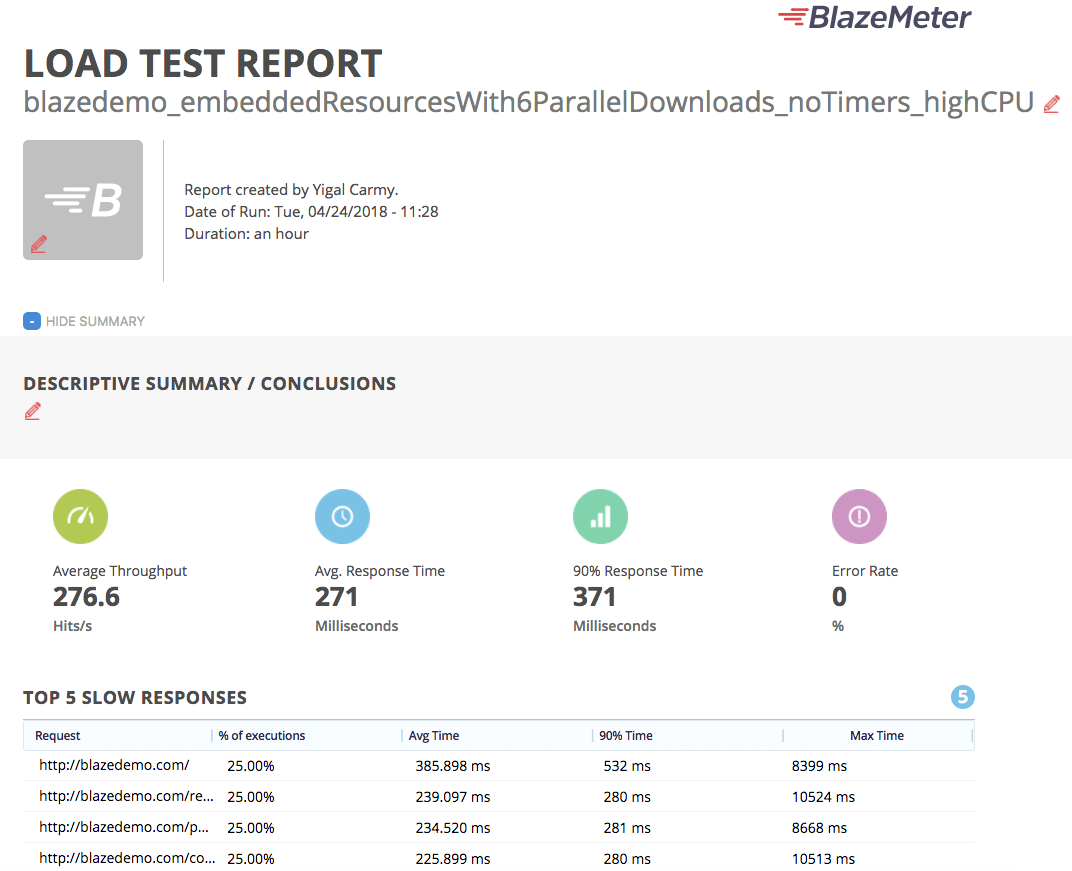
Task: Click the HIDE SUMMARY label
Action: click(x=95, y=321)
